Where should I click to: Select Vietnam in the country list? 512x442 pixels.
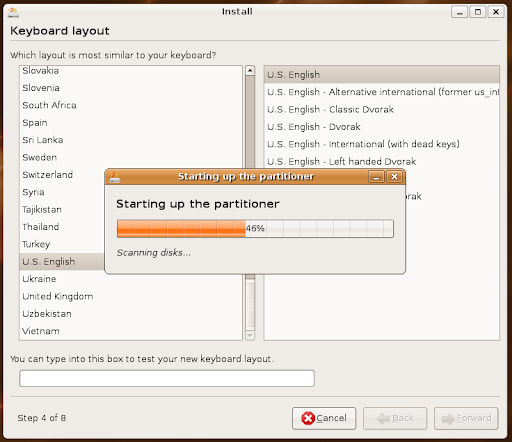pos(131,331)
